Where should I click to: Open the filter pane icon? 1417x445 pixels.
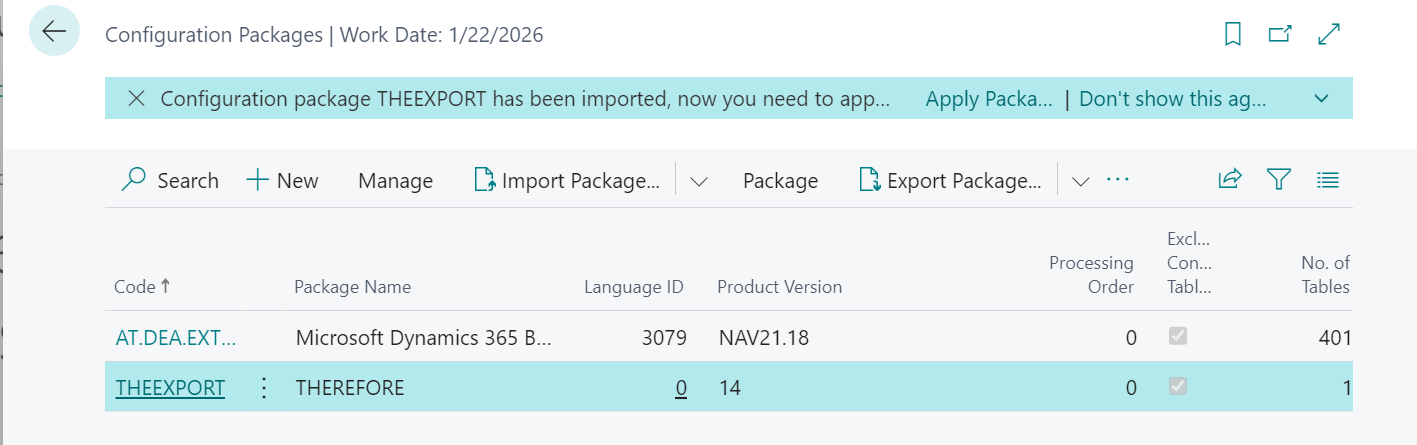[1278, 180]
